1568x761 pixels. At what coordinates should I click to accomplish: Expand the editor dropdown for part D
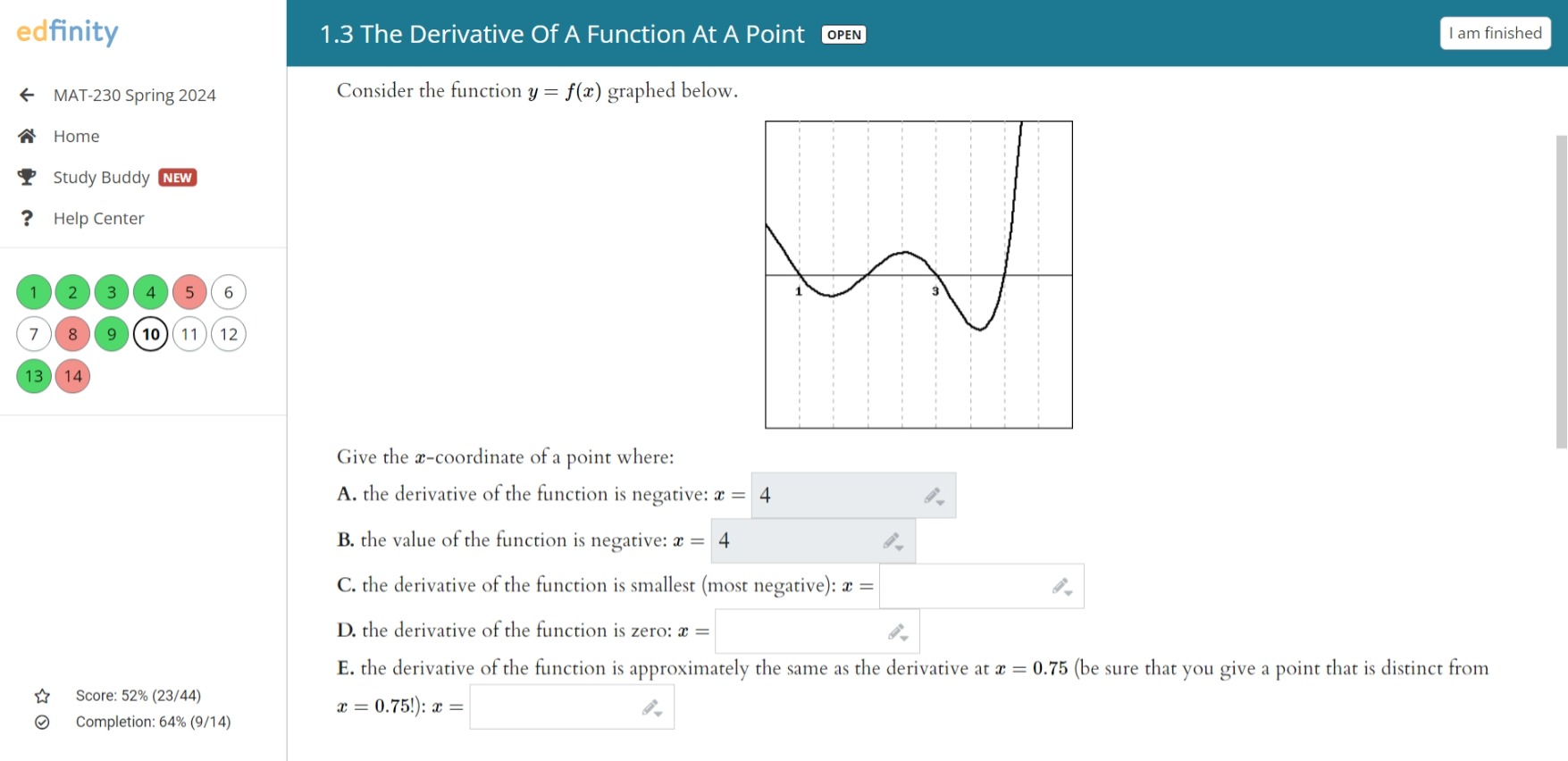point(905,639)
